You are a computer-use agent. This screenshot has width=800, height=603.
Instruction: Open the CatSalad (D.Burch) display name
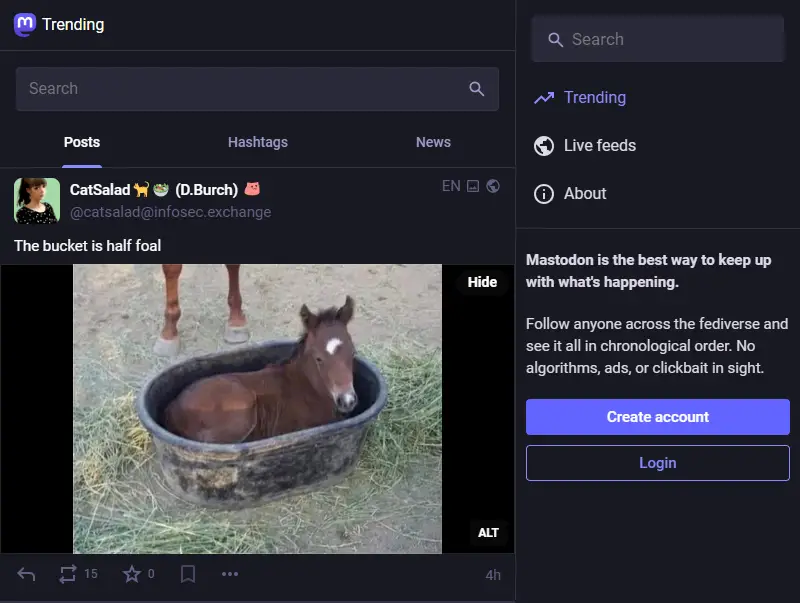165,190
